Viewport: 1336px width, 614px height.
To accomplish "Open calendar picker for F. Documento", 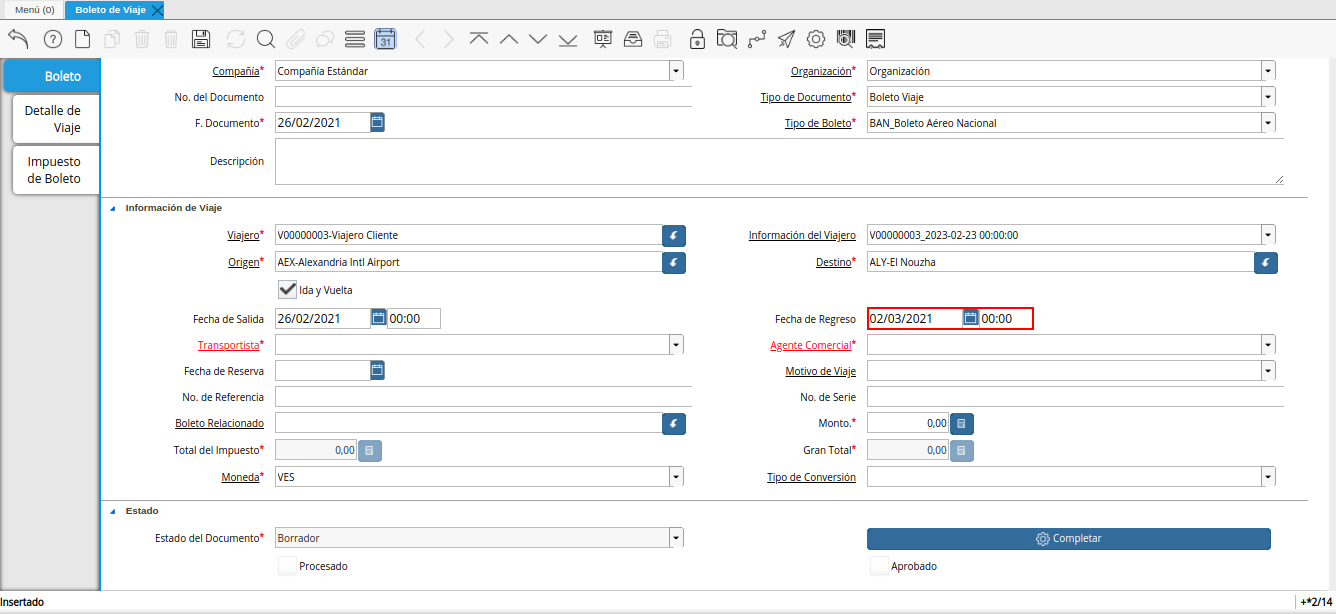I will 377,122.
